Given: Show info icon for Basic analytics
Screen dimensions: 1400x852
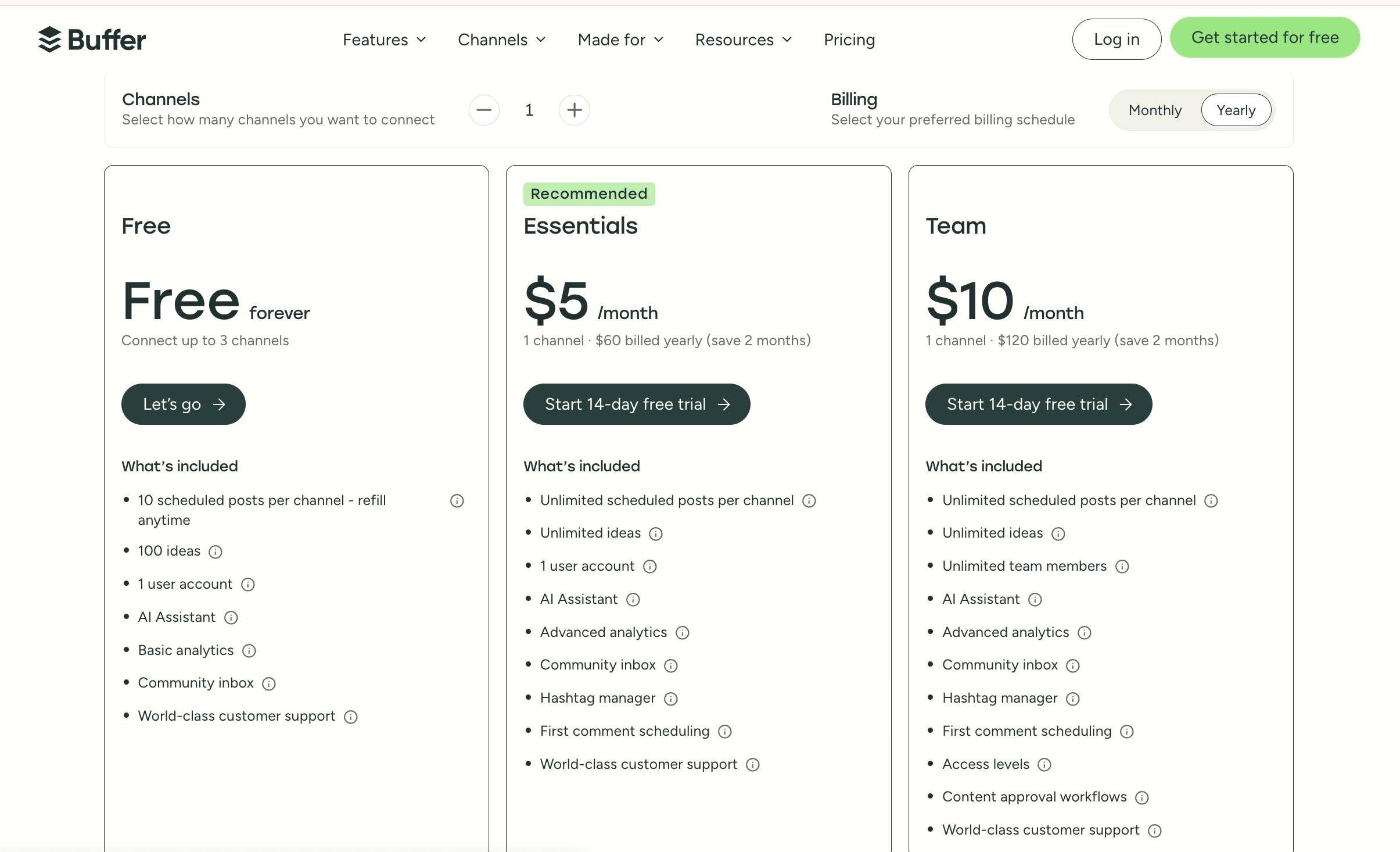Looking at the screenshot, I should point(249,651).
